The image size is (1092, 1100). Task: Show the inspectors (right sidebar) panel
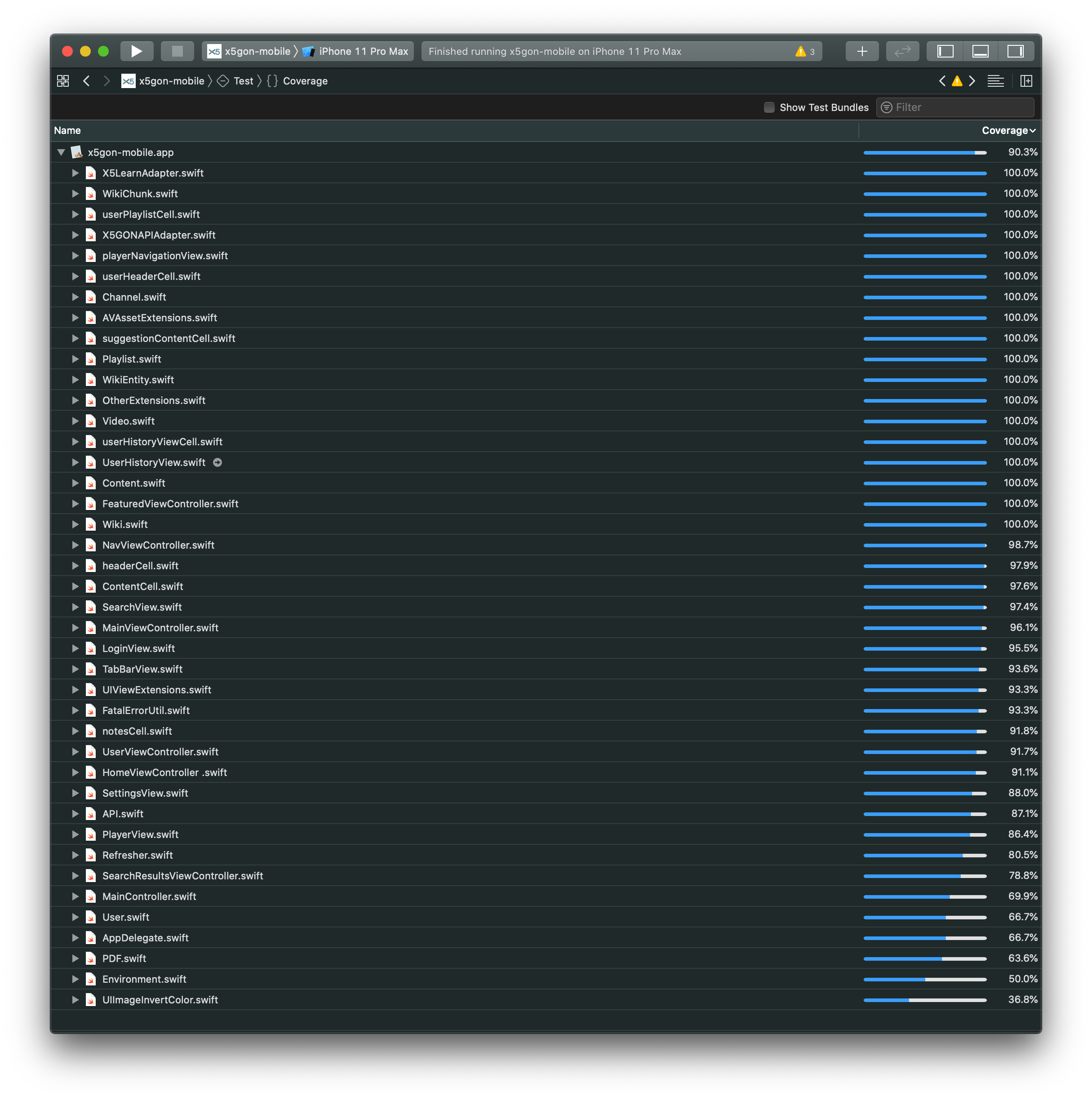(1015, 51)
